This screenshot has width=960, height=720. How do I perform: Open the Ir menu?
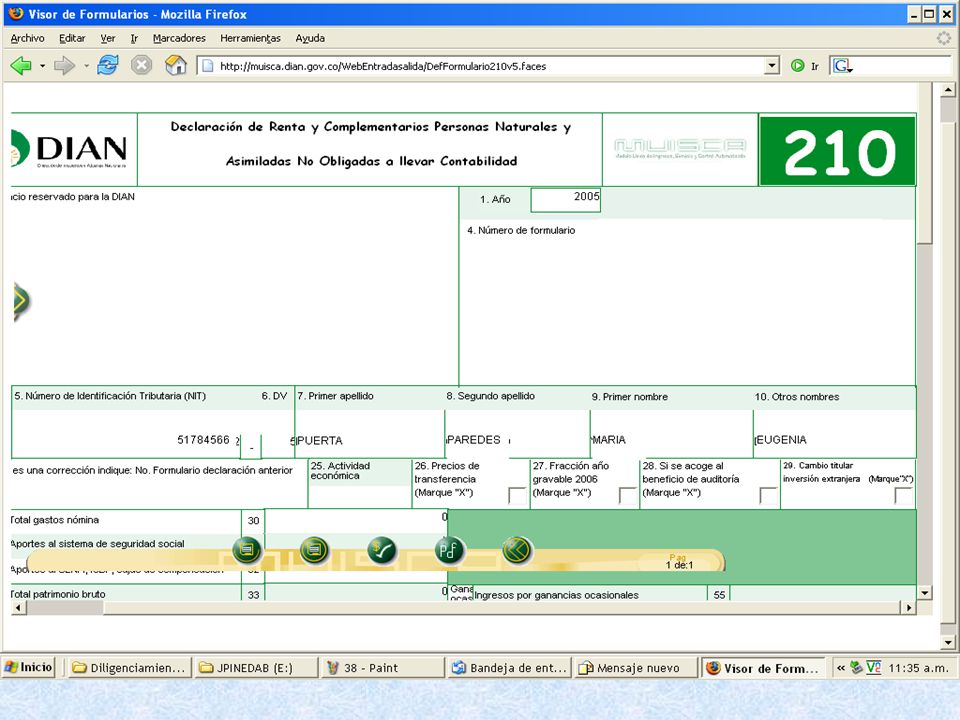click(x=134, y=38)
